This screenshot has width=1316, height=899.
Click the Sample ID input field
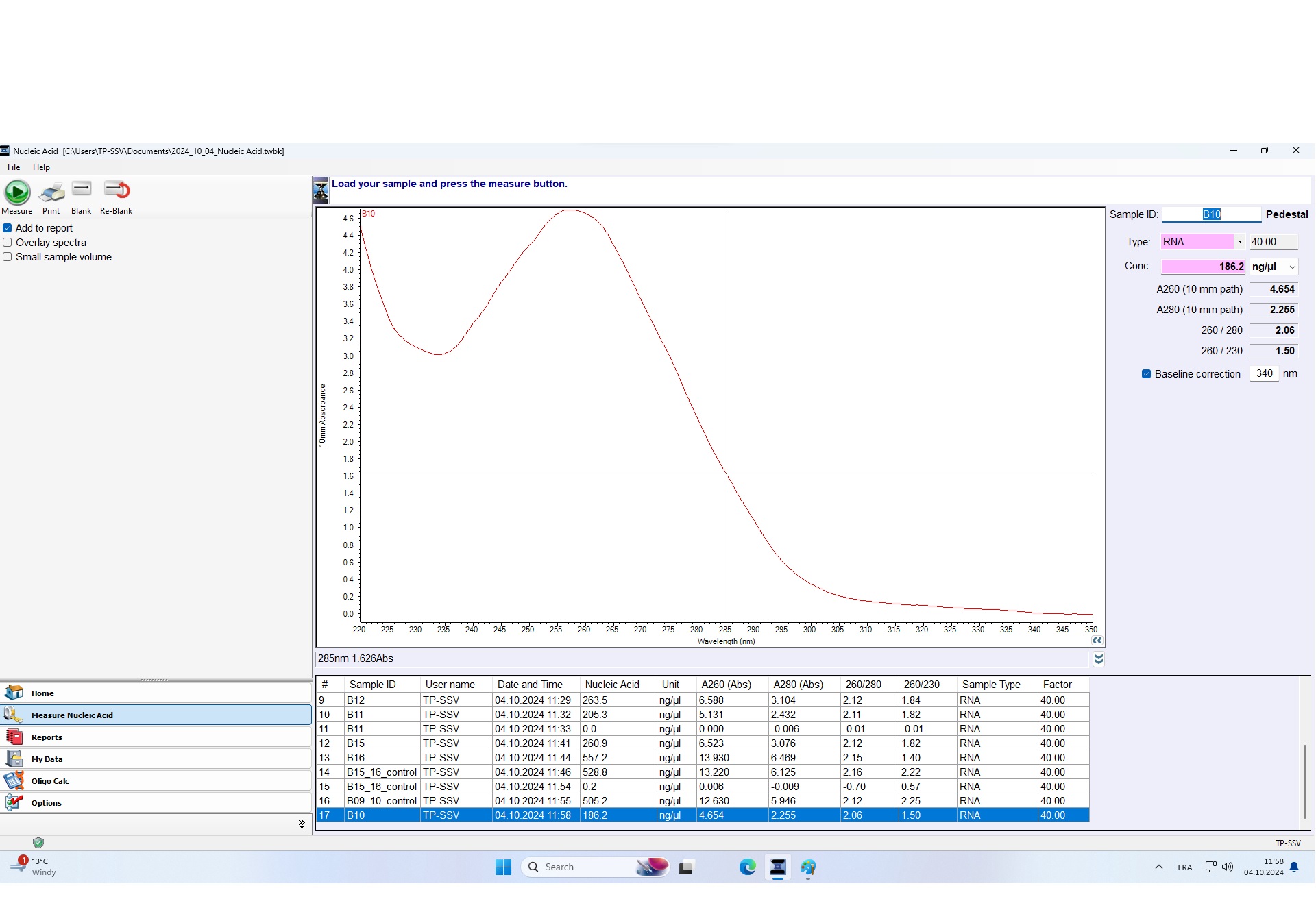[x=1211, y=214]
